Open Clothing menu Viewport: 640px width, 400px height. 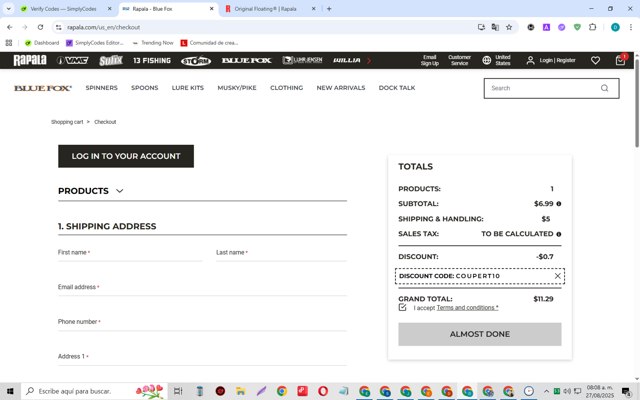tap(287, 88)
